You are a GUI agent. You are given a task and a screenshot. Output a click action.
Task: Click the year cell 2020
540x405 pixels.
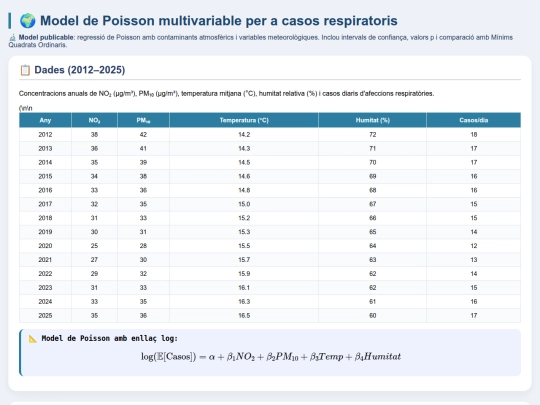pos(45,246)
